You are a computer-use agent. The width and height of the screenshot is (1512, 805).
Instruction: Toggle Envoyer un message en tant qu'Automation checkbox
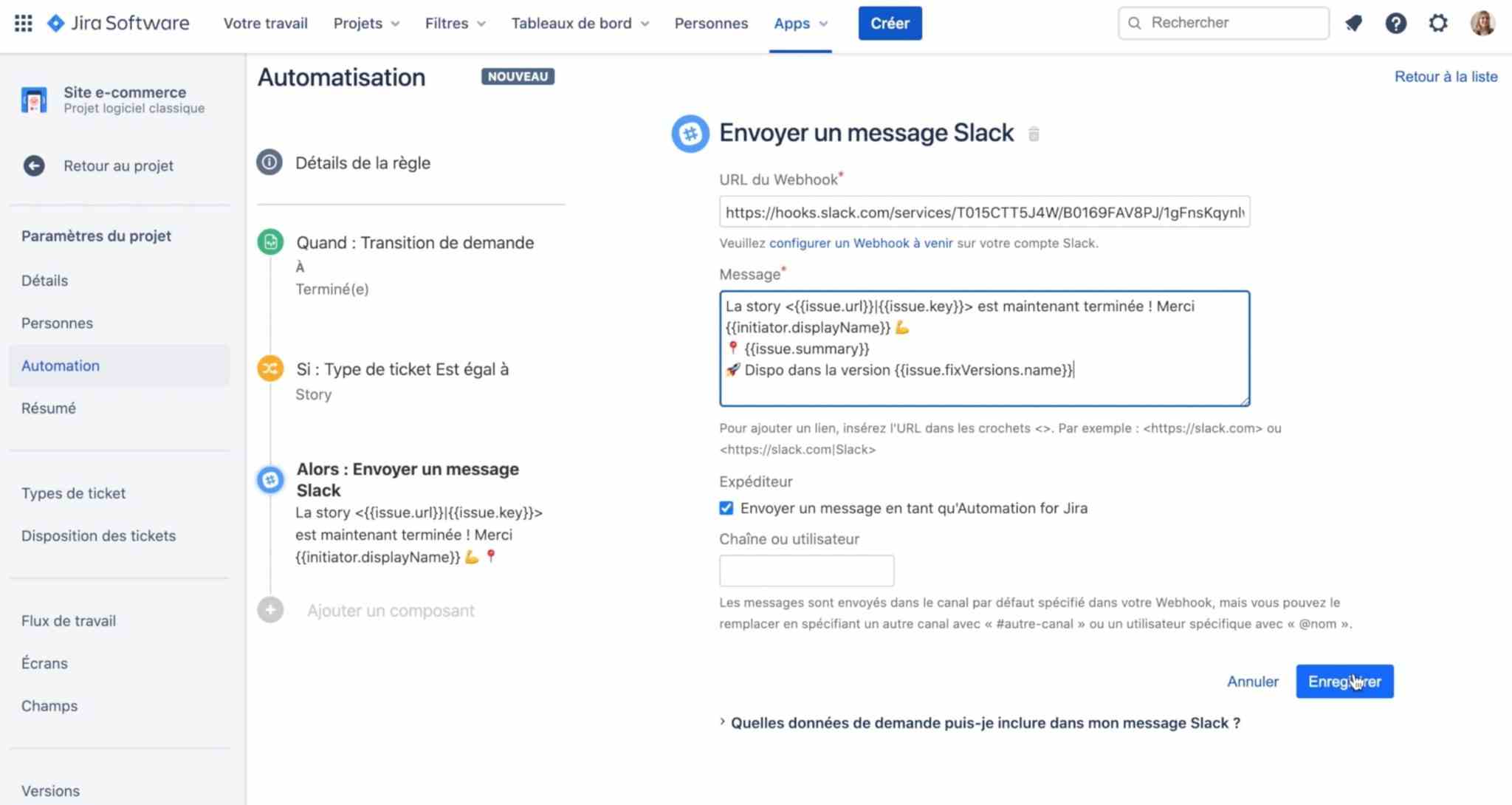pos(726,508)
